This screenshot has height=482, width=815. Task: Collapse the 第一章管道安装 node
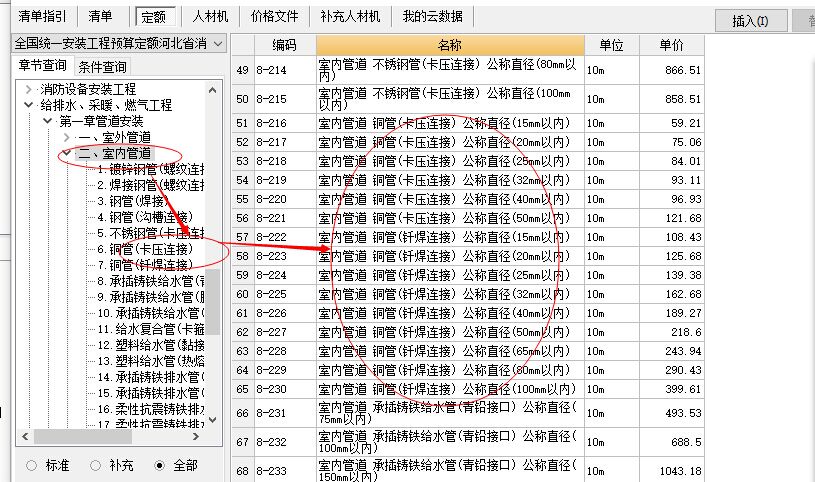[47, 121]
